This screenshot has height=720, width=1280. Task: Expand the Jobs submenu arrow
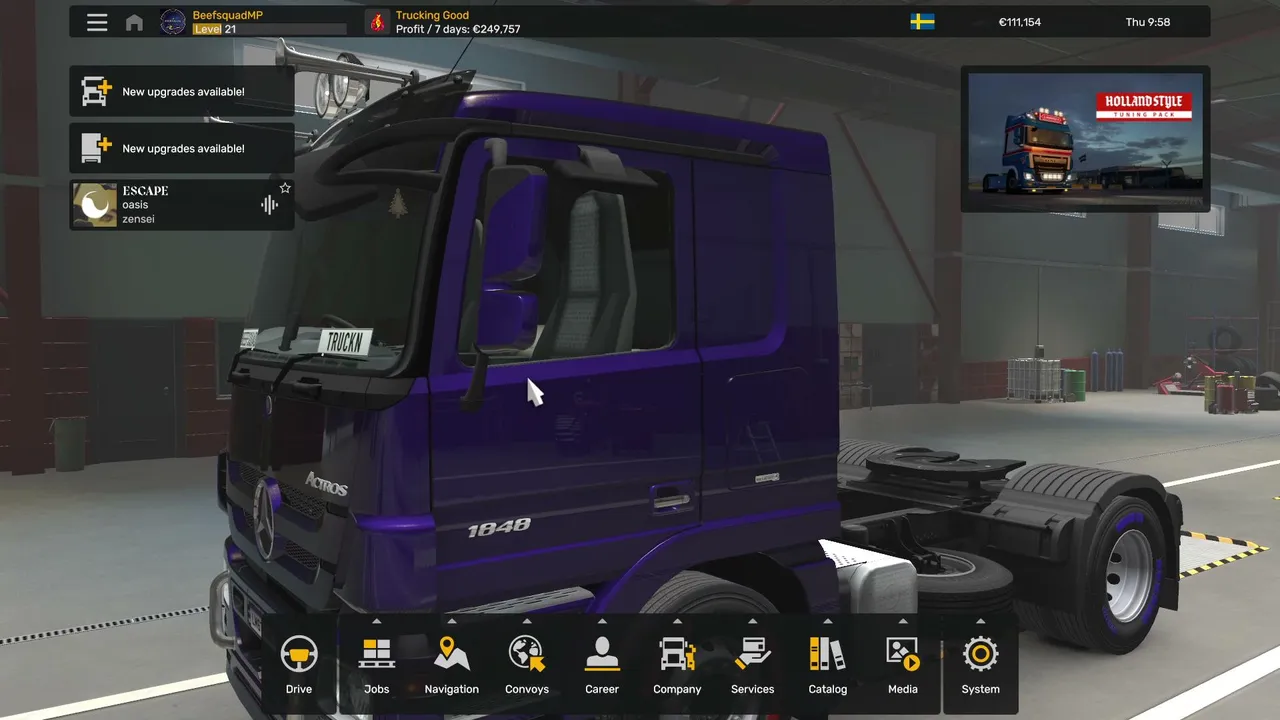coord(377,620)
